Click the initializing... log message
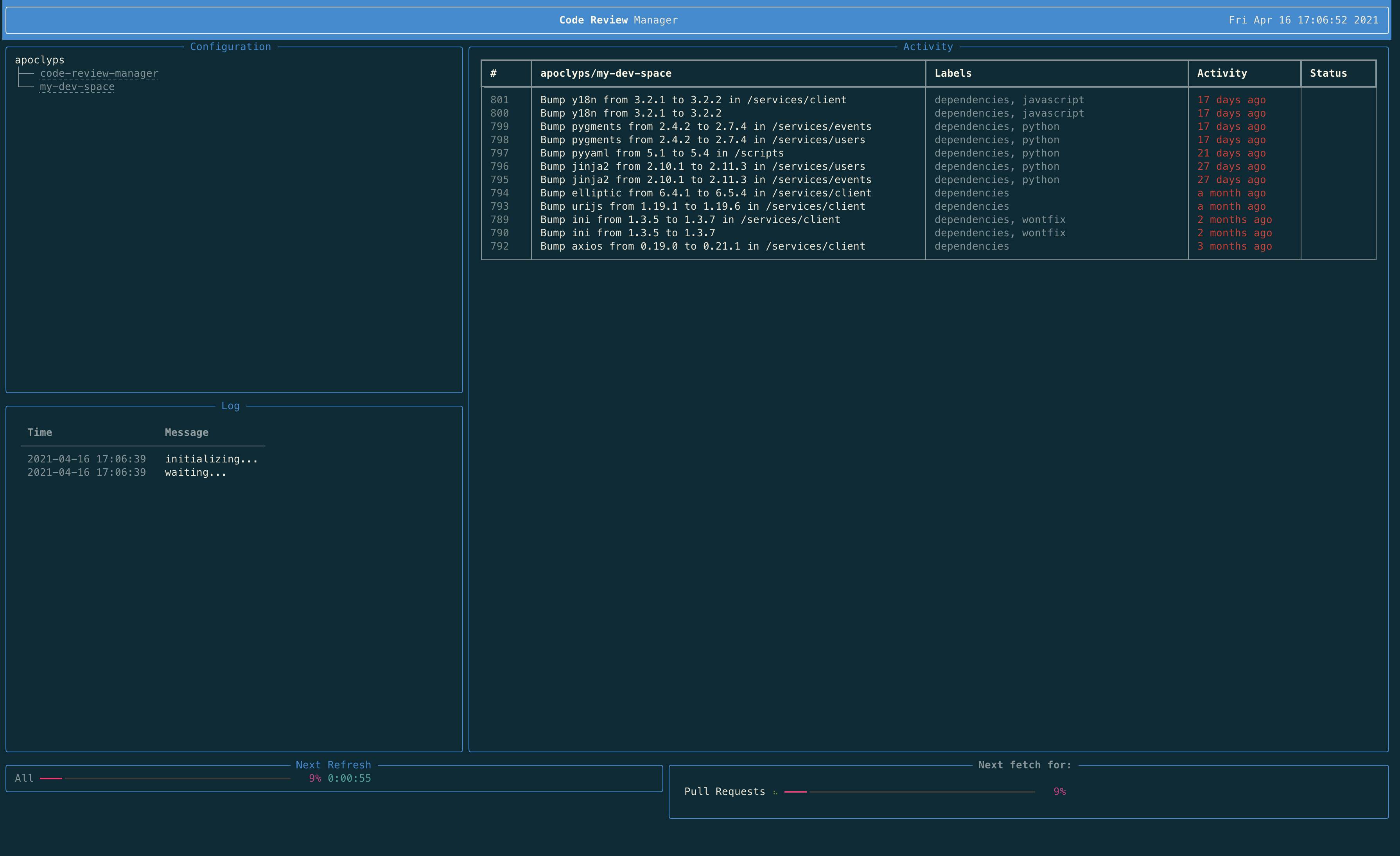 click(211, 459)
